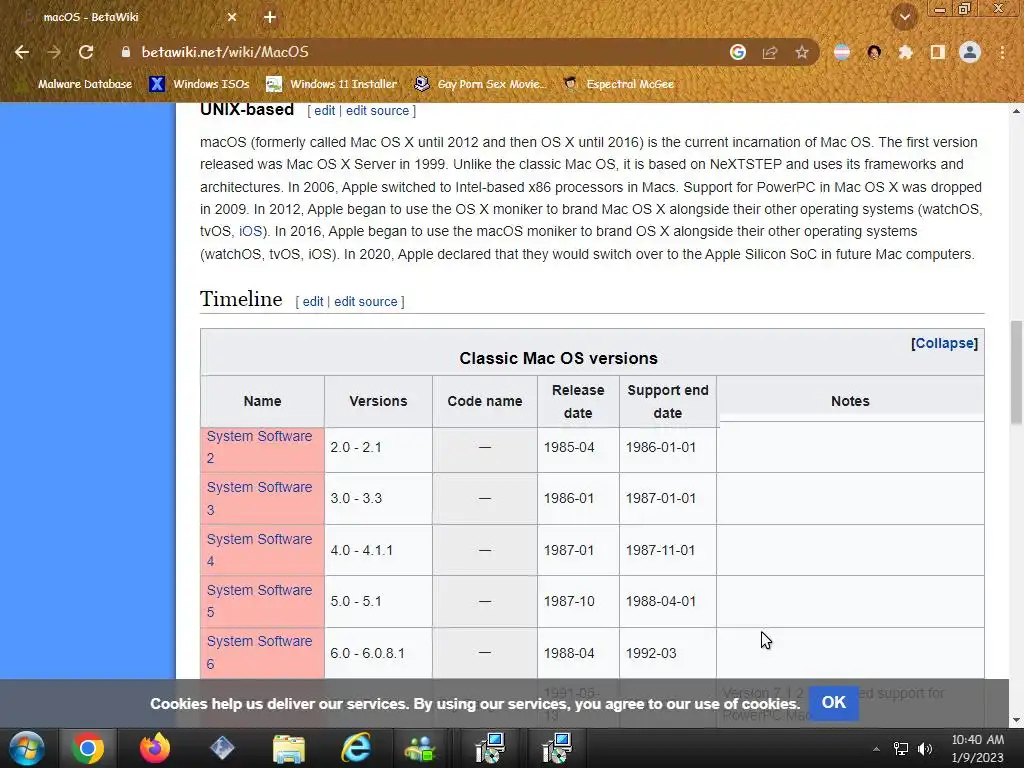Click the scrollbar down arrow
The height and width of the screenshot is (768, 1024).
1016,720
